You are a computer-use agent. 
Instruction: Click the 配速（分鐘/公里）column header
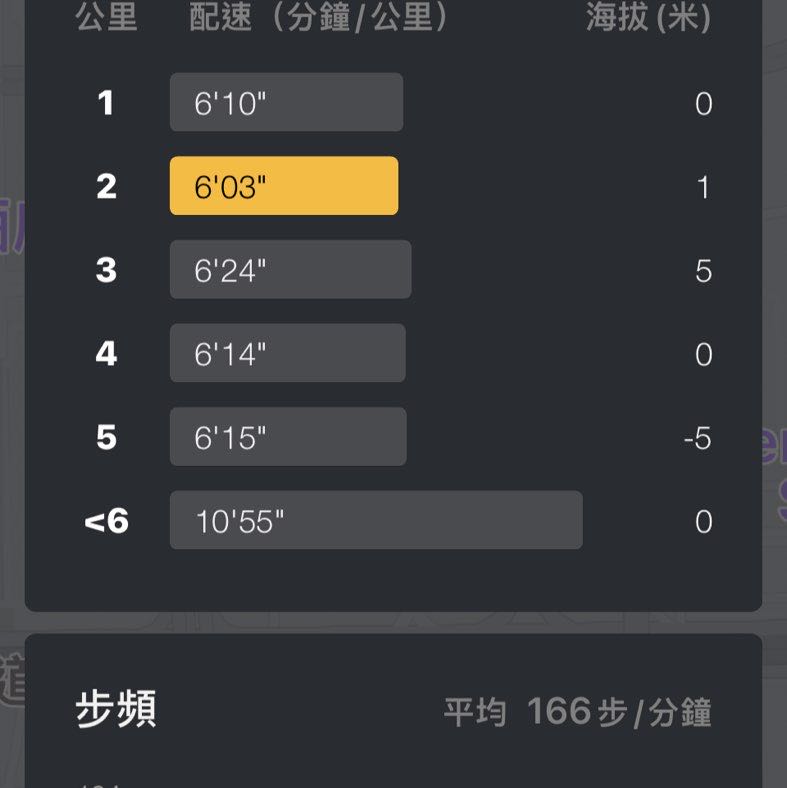click(x=319, y=18)
